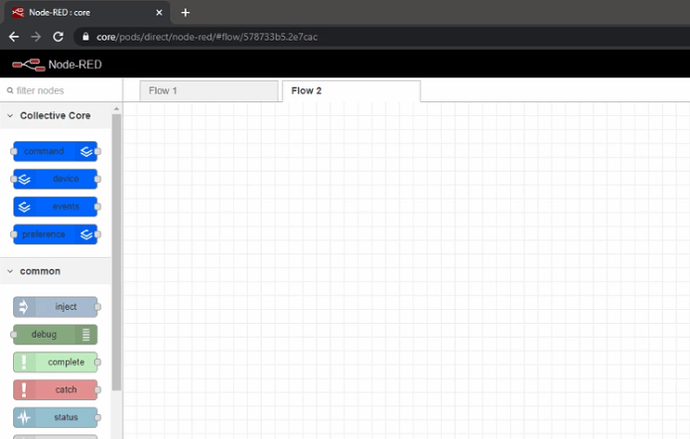Image resolution: width=690 pixels, height=439 pixels.
Task: Switch to the Flow 2 tab
Action: point(351,91)
